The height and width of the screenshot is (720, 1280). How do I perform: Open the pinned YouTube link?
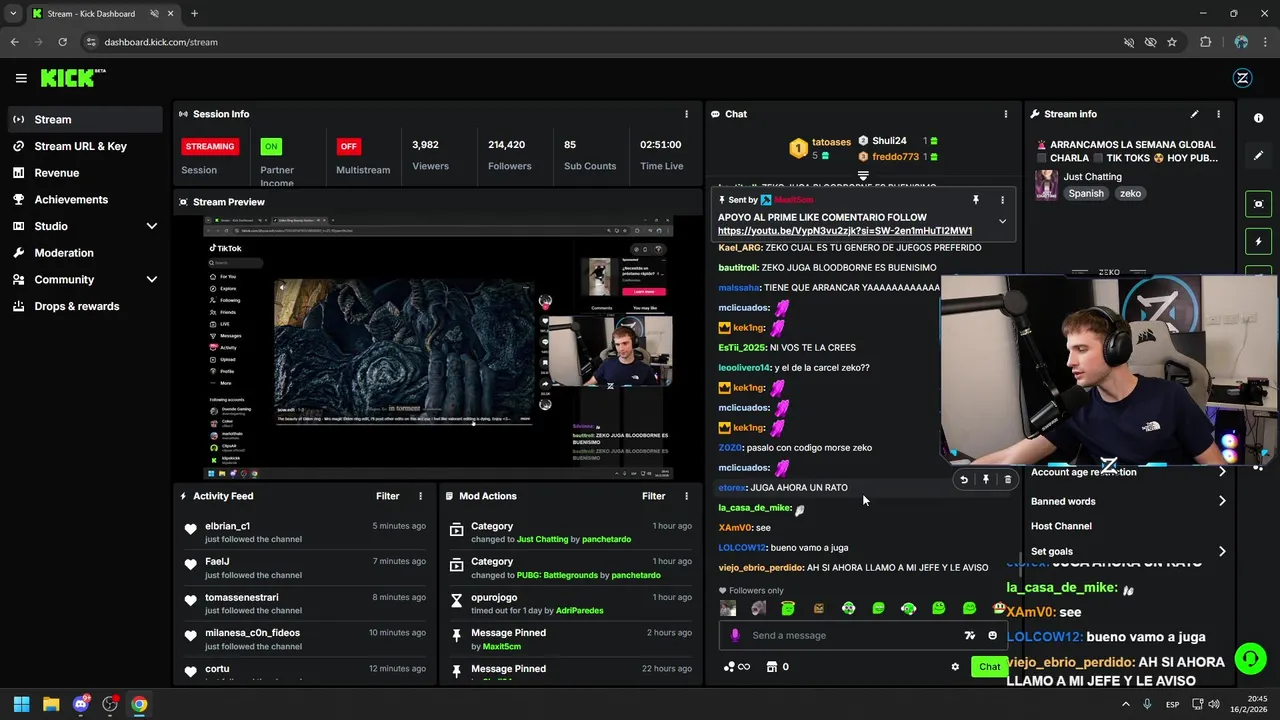845,231
